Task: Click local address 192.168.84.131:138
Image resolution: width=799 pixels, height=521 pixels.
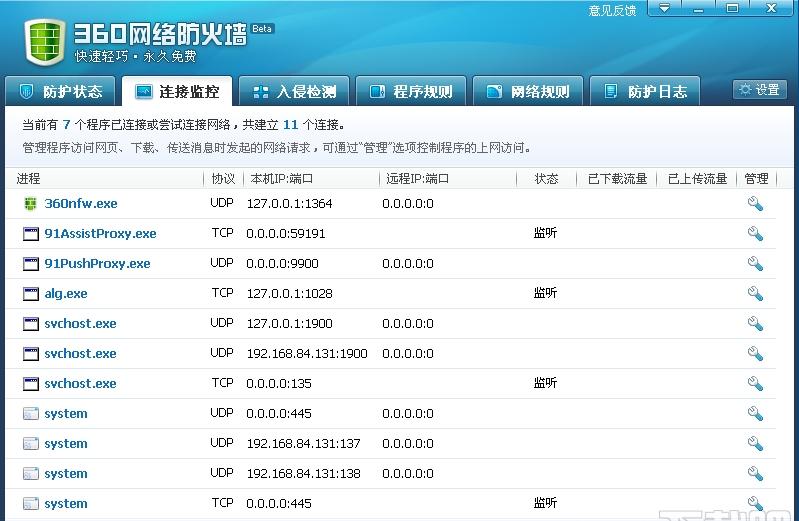Action: 304,474
